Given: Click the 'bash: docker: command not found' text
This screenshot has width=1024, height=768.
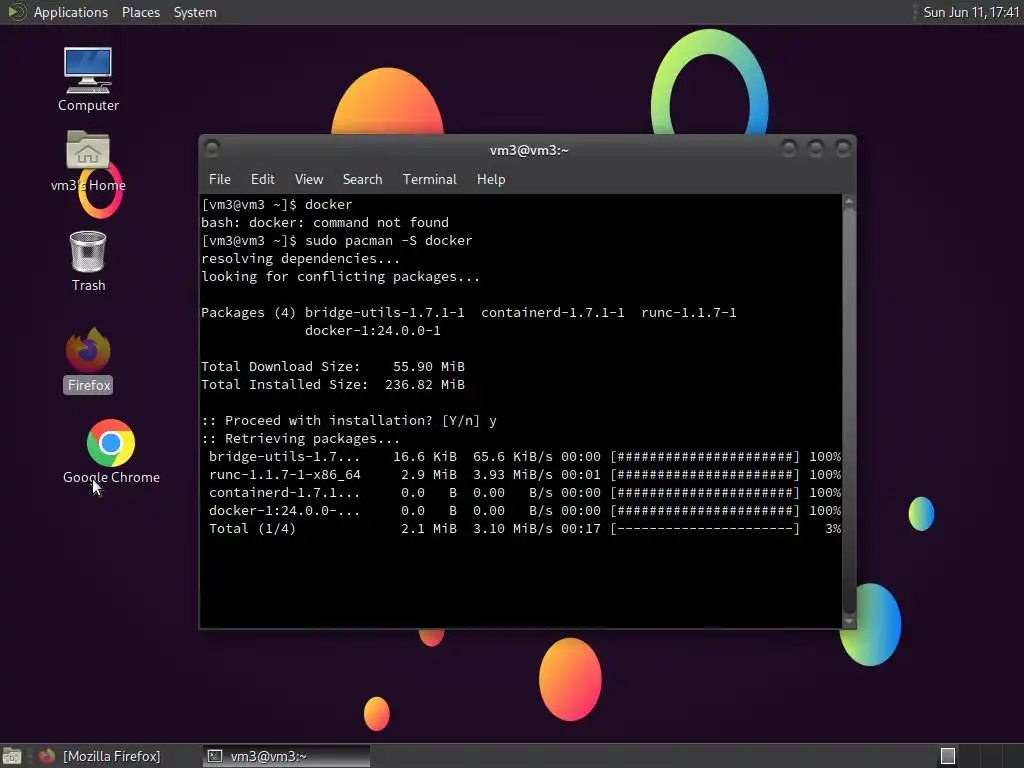Looking at the screenshot, I should coord(325,223).
